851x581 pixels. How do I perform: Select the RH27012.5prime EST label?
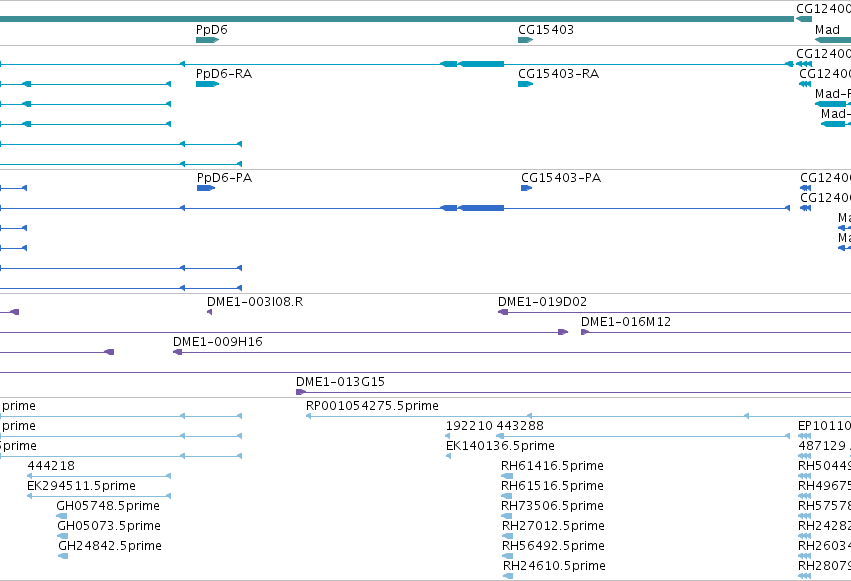(553, 526)
